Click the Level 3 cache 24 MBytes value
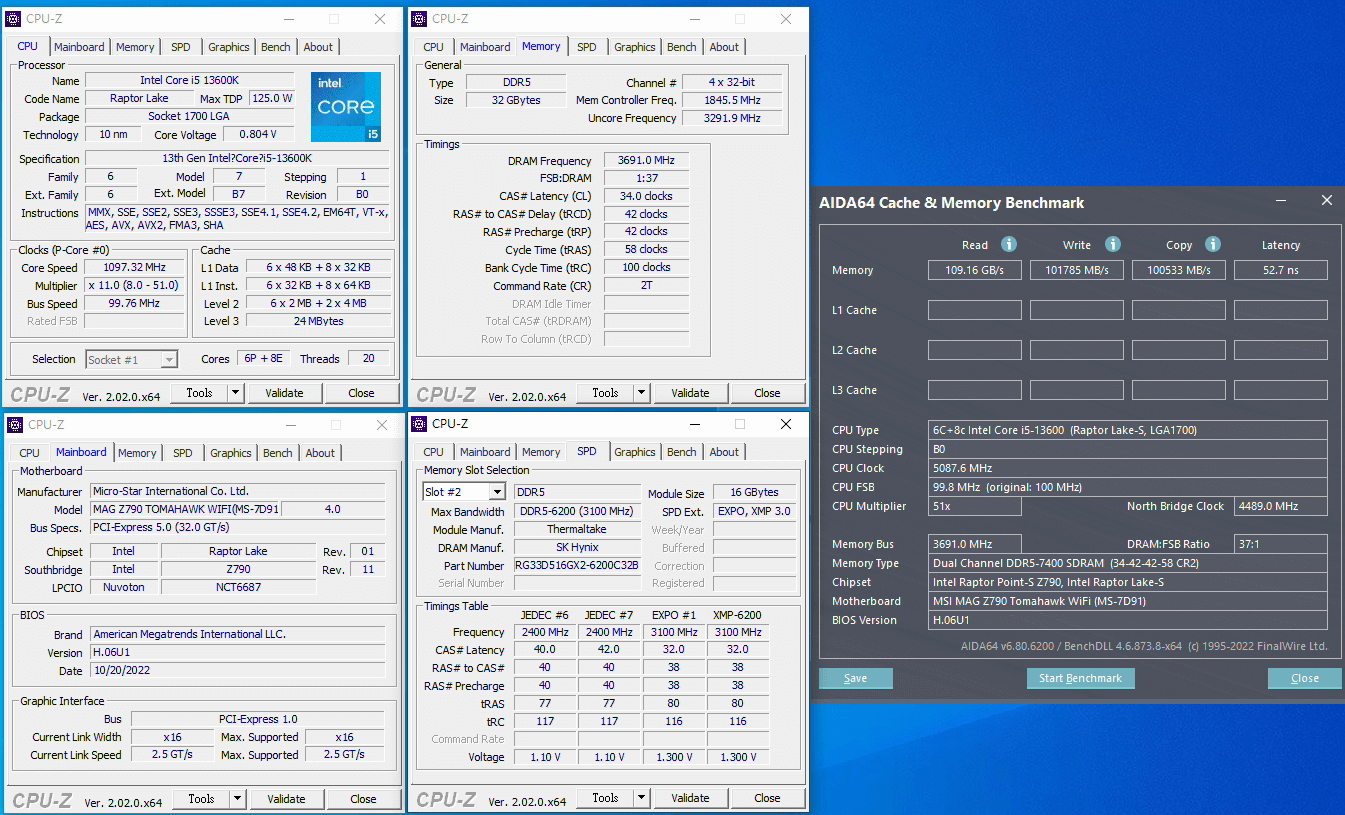Screen dimensions: 1345x815 pos(319,321)
